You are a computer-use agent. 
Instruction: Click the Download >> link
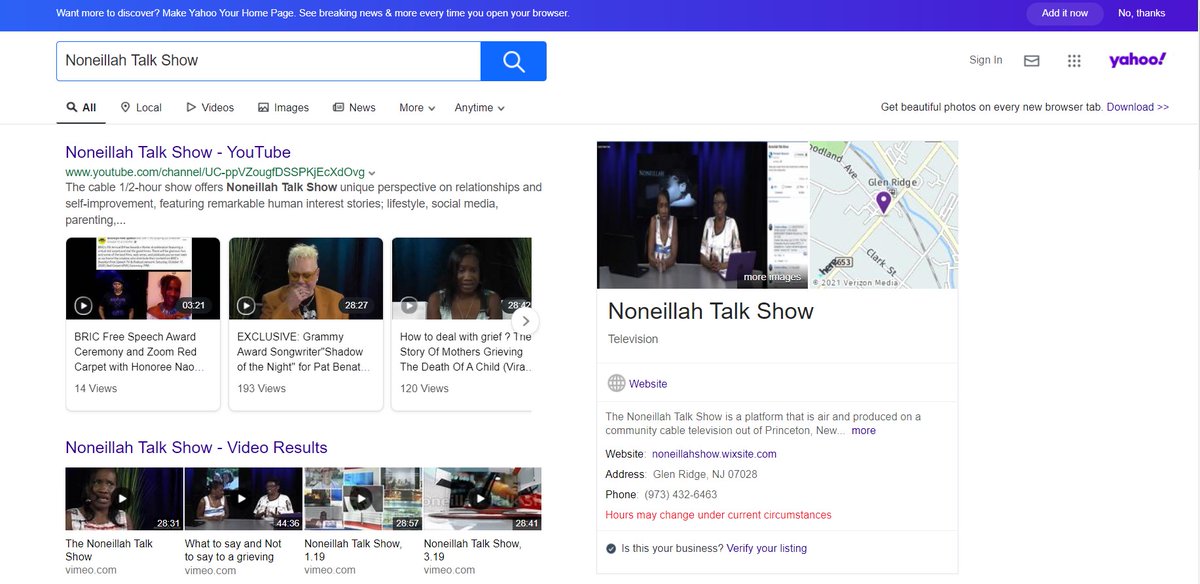pos(1137,107)
